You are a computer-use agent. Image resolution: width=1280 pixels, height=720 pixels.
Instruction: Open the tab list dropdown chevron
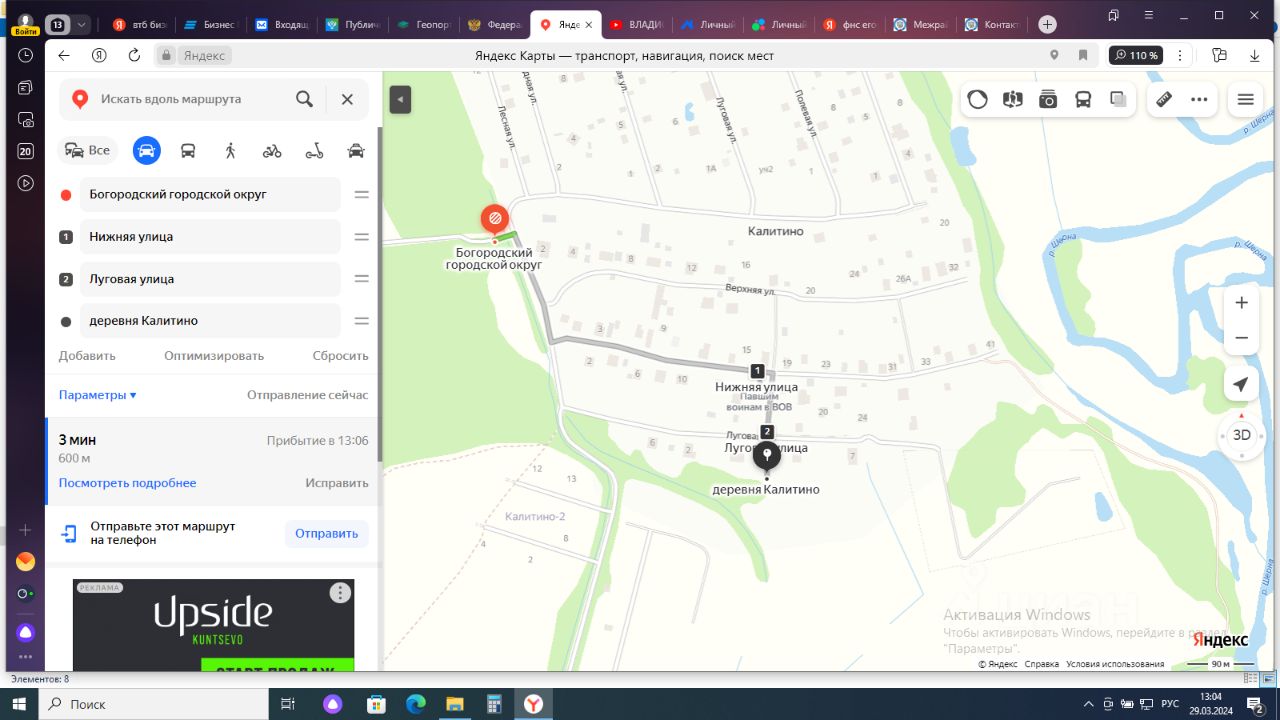pyautogui.click(x=82, y=24)
